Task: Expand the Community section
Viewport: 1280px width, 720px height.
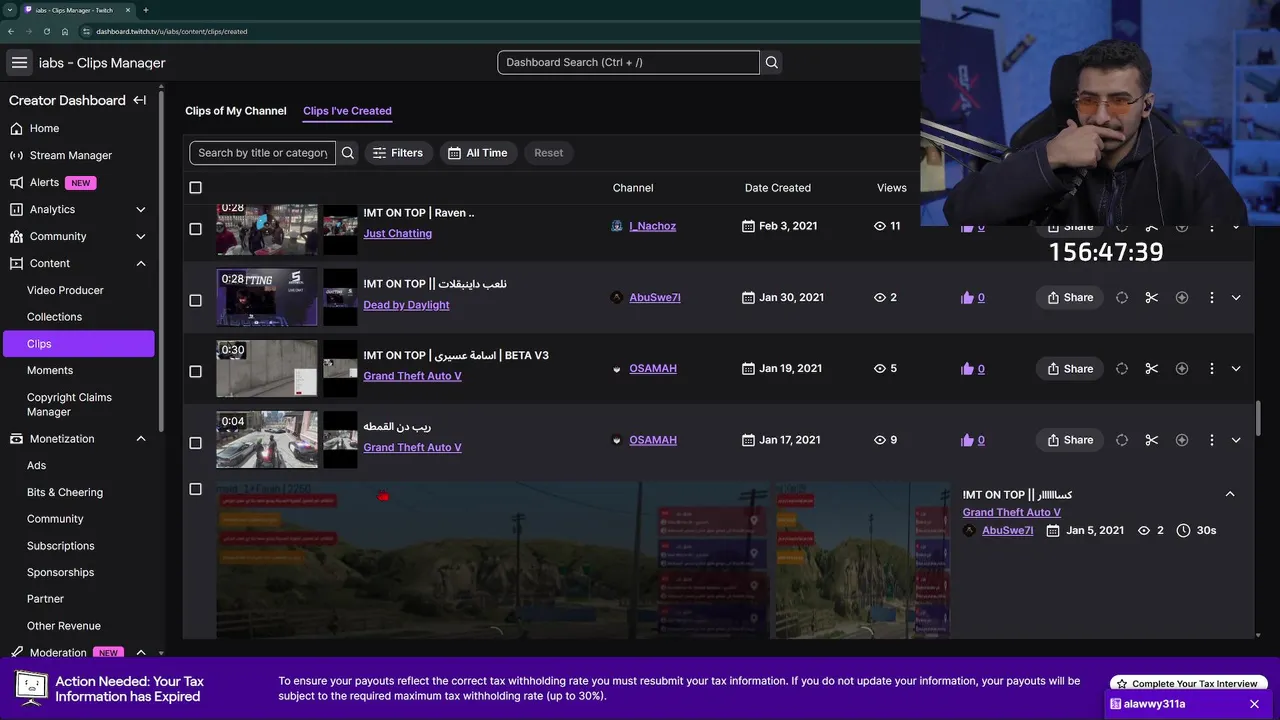Action: pos(140,236)
